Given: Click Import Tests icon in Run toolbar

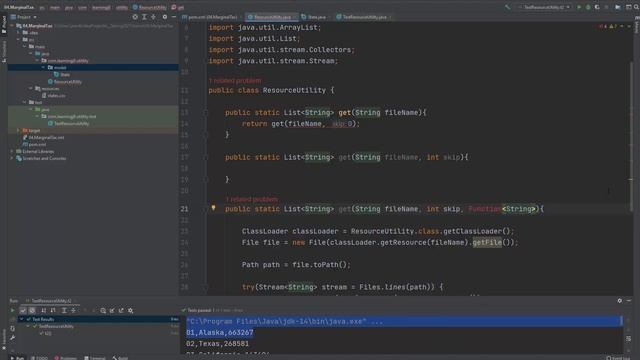Looking at the screenshot, I should [x=112, y=311].
